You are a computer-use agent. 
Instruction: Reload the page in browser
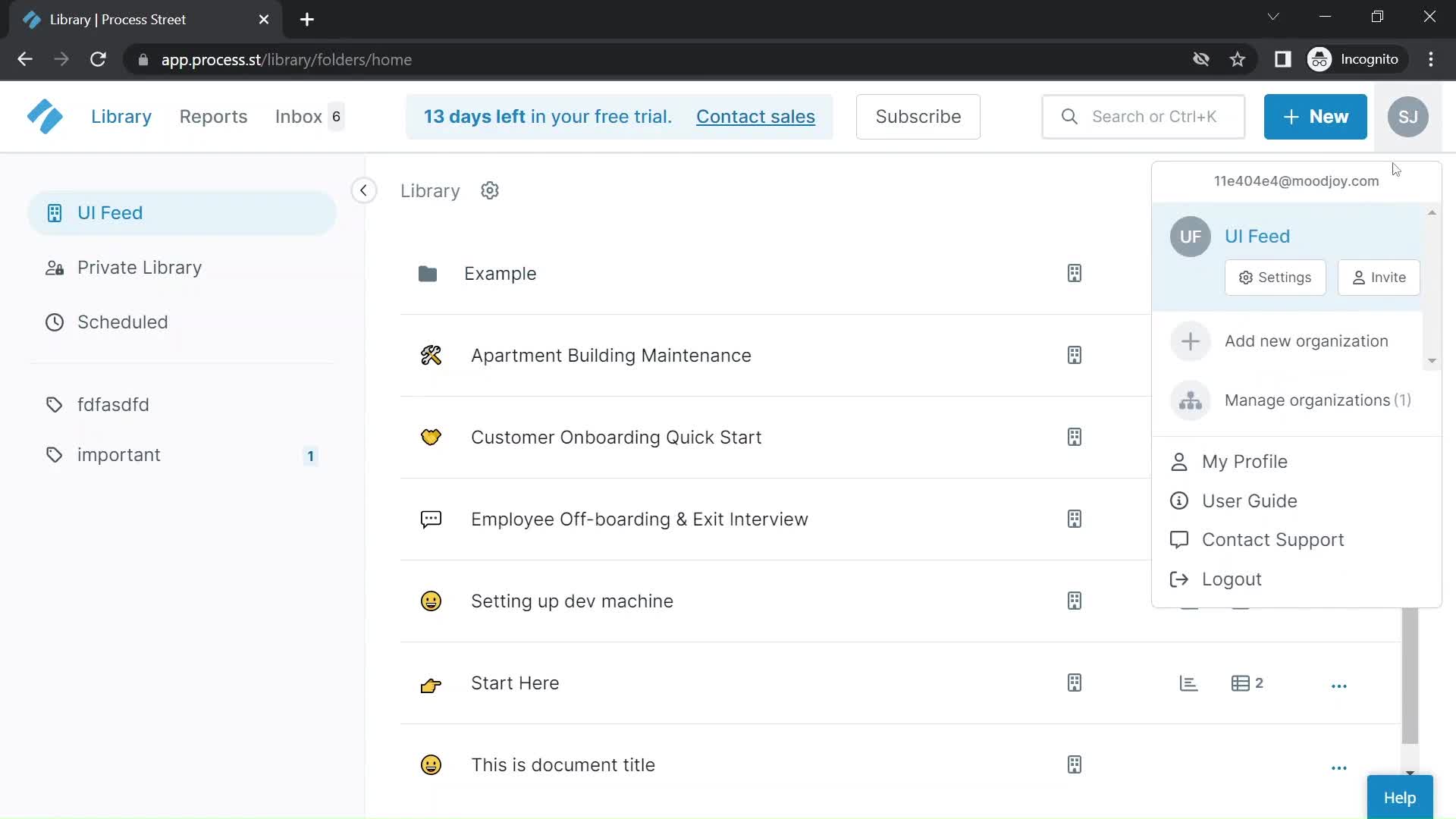[x=98, y=59]
